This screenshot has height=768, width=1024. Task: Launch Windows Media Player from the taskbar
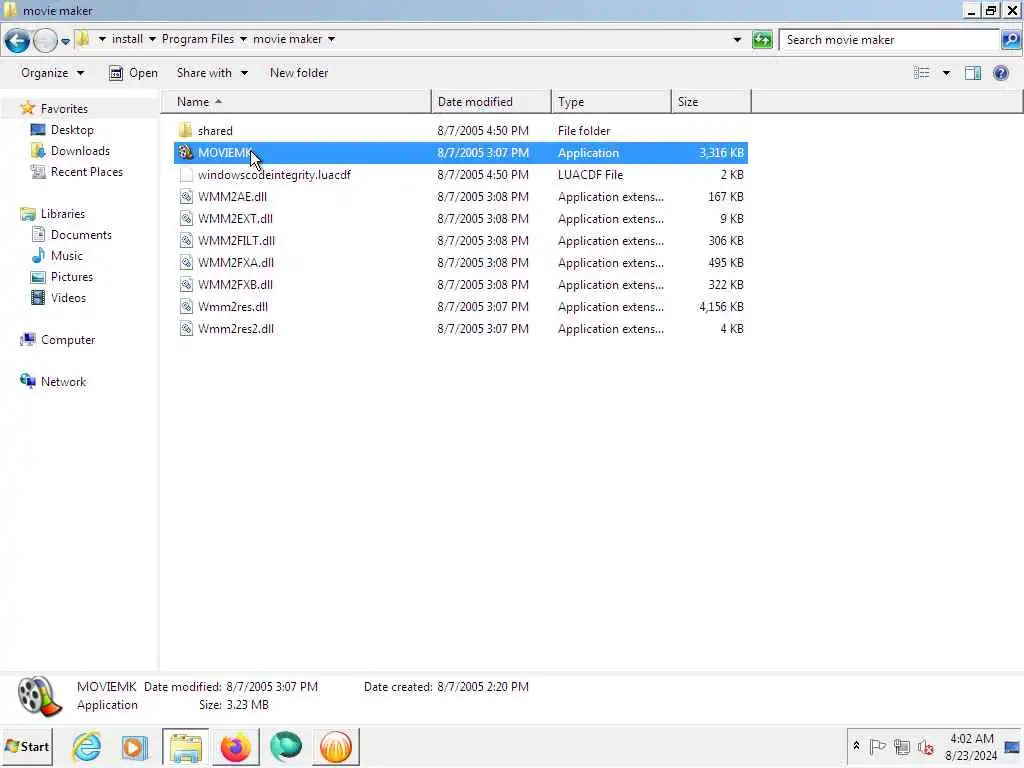coord(135,747)
